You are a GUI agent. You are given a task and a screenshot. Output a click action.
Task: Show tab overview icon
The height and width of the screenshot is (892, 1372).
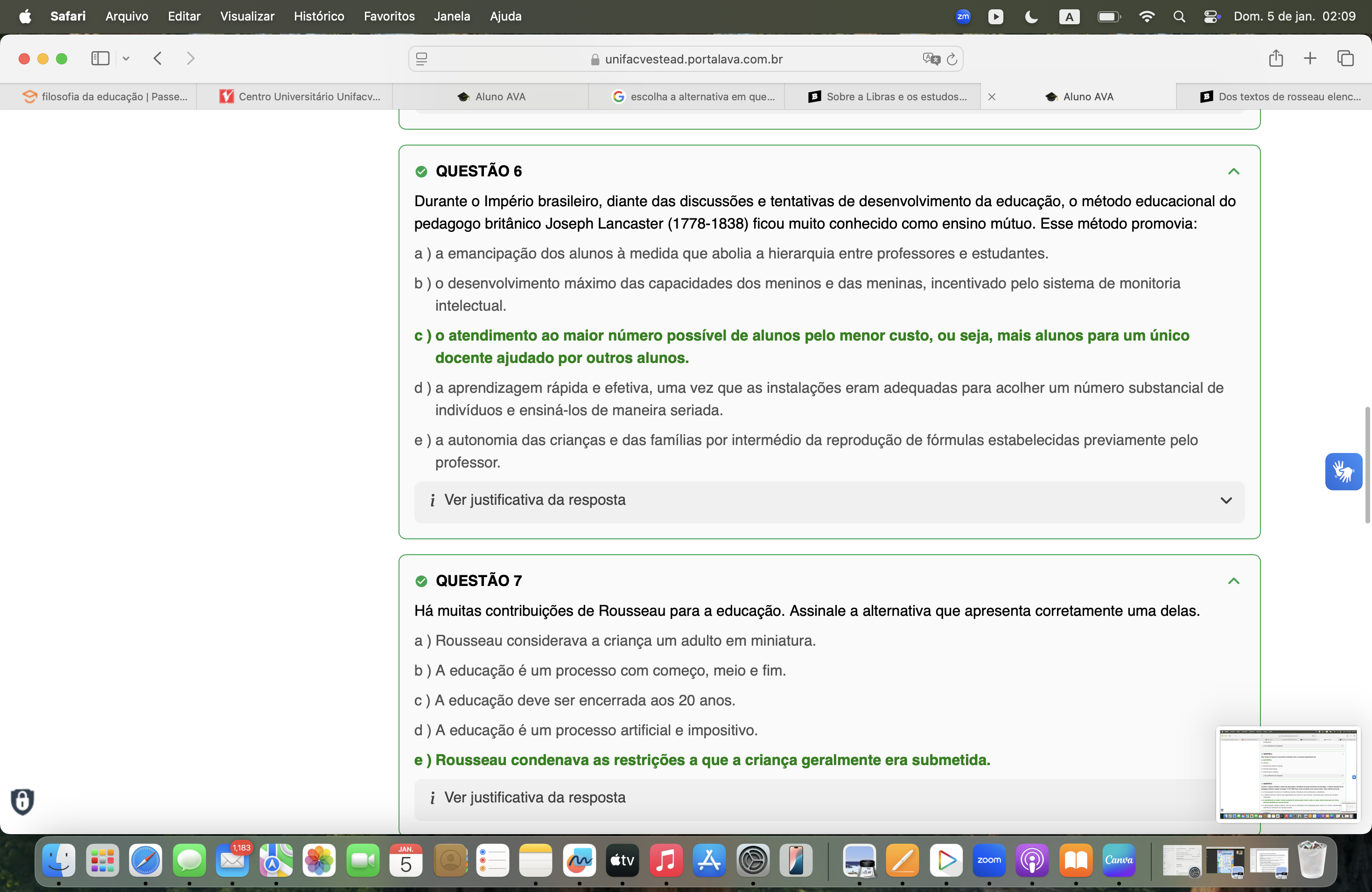click(1345, 58)
